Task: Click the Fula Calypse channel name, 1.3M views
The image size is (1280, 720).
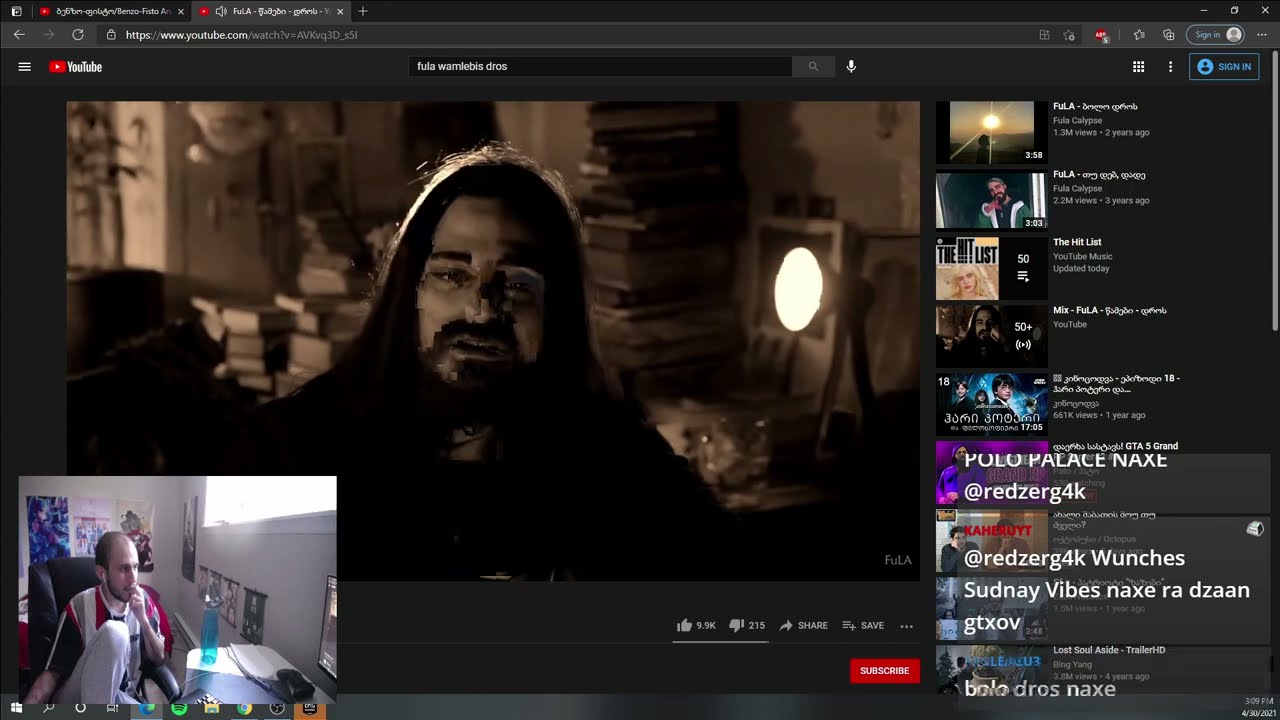Action: pos(1078,120)
